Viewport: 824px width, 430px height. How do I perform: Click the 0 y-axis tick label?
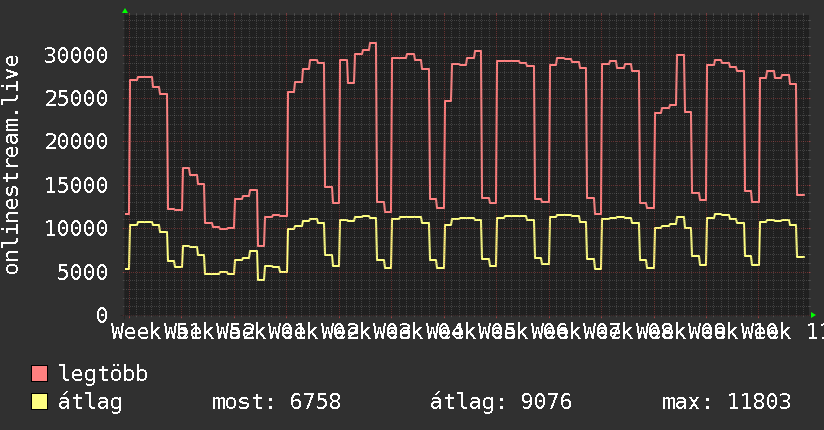tap(102, 315)
